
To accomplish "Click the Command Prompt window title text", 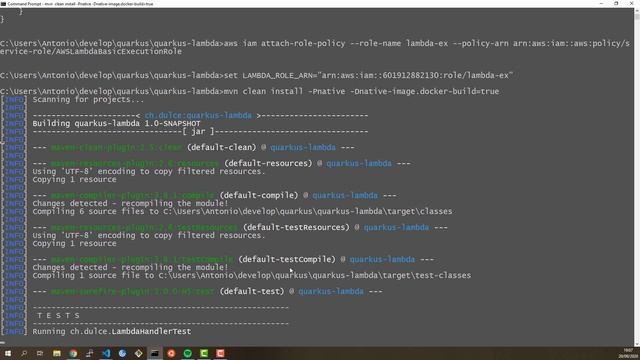I will click(80, 4).
